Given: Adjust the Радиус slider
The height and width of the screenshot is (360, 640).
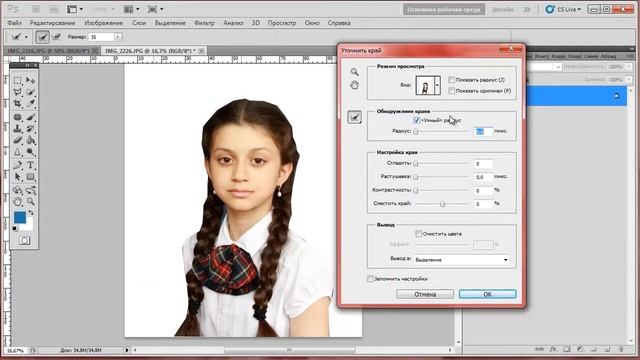Looking at the screenshot, I should (x=416, y=131).
